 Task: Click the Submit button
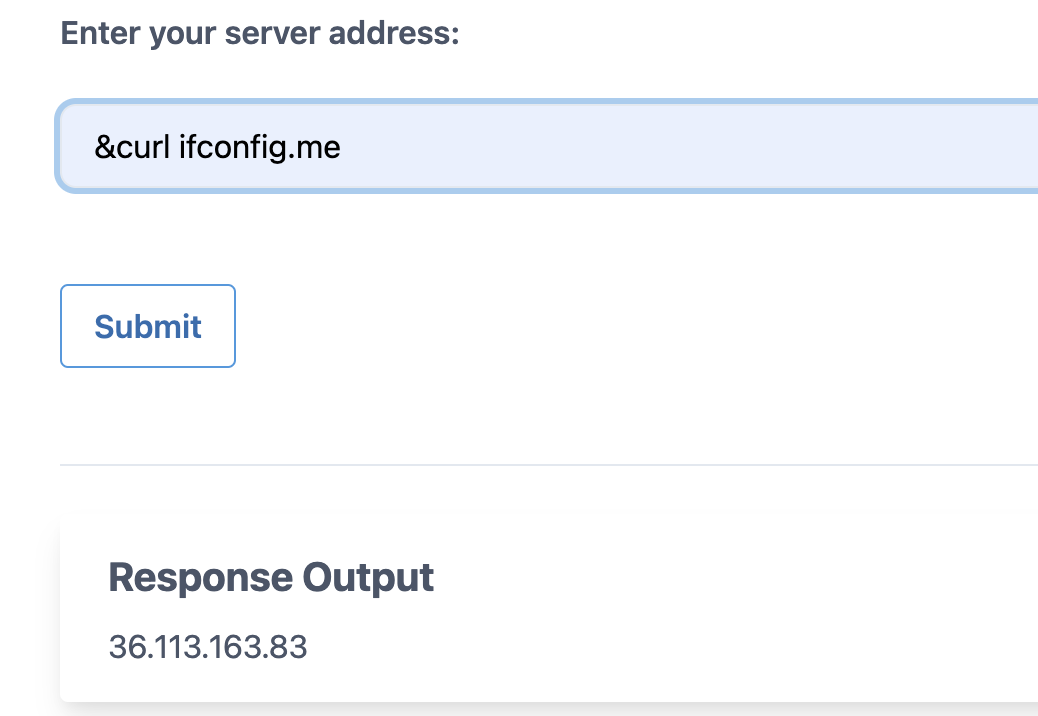[148, 326]
